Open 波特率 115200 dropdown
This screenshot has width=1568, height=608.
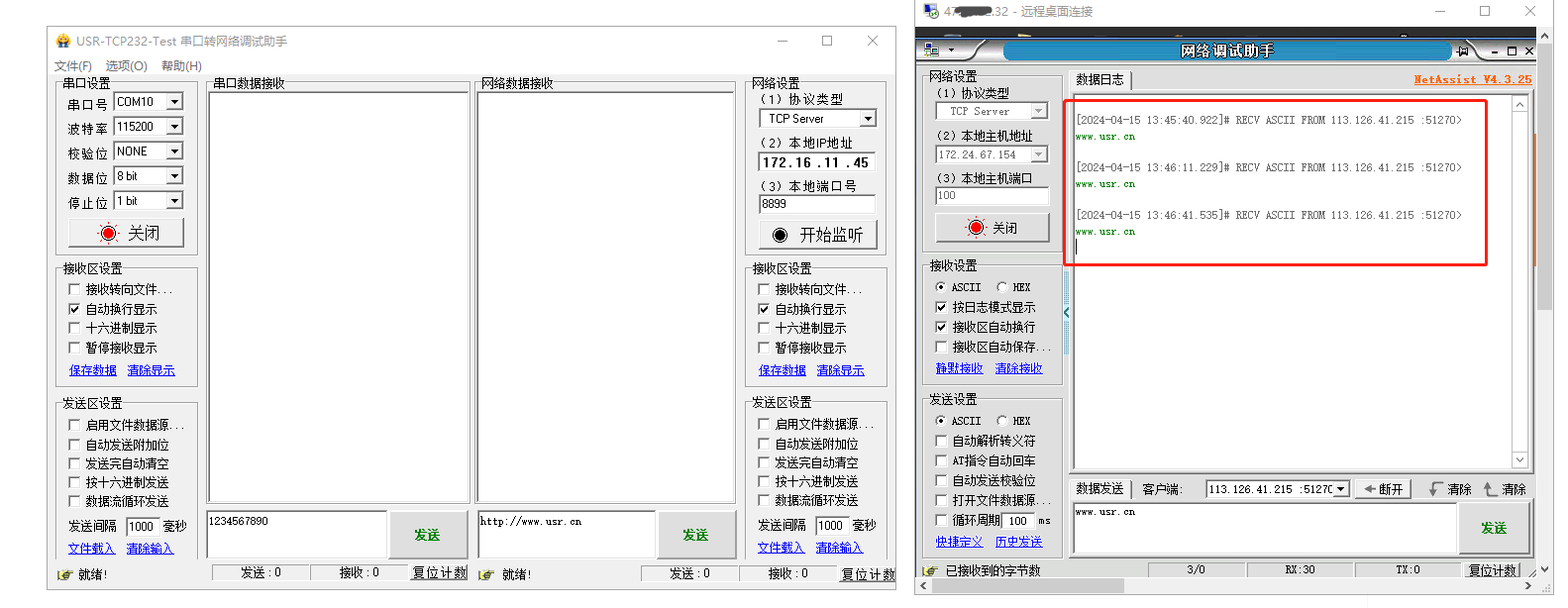click(174, 127)
